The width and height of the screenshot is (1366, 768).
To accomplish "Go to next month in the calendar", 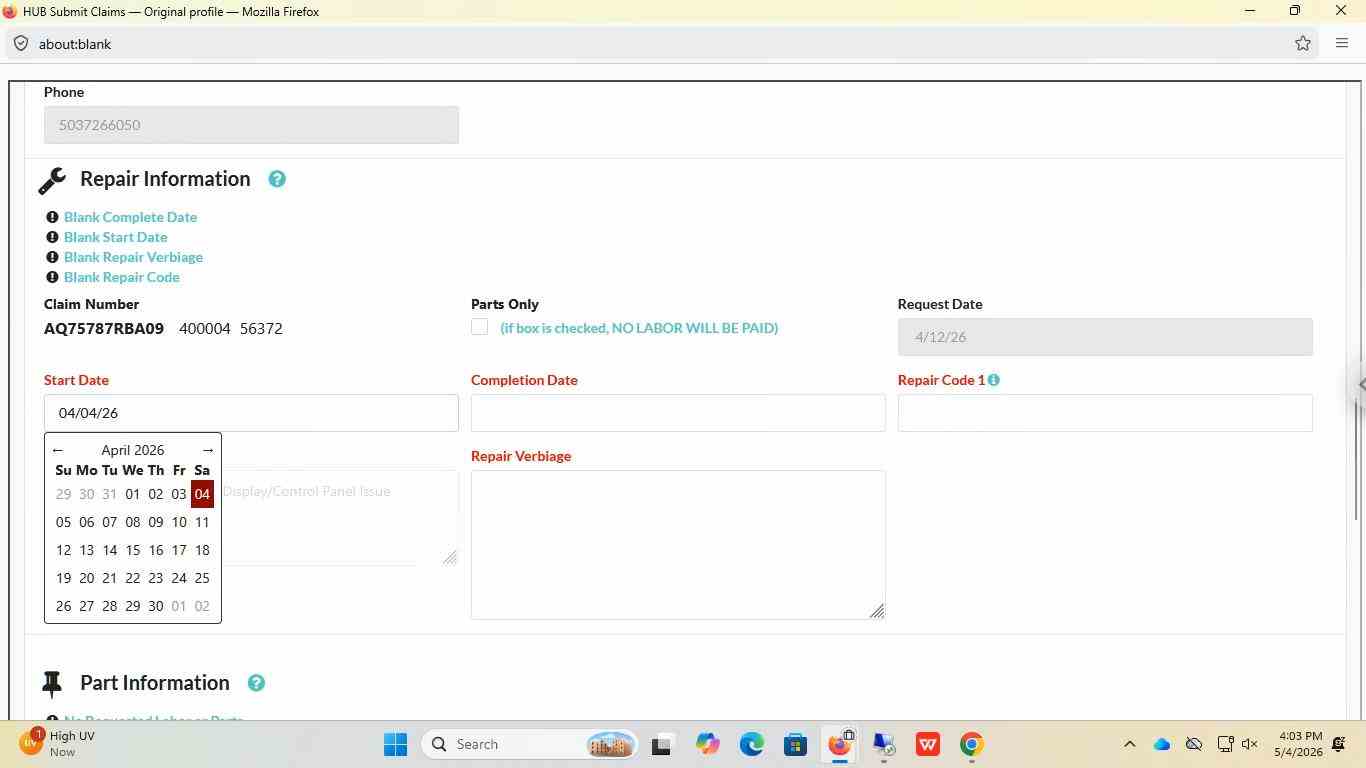I will pyautogui.click(x=208, y=450).
